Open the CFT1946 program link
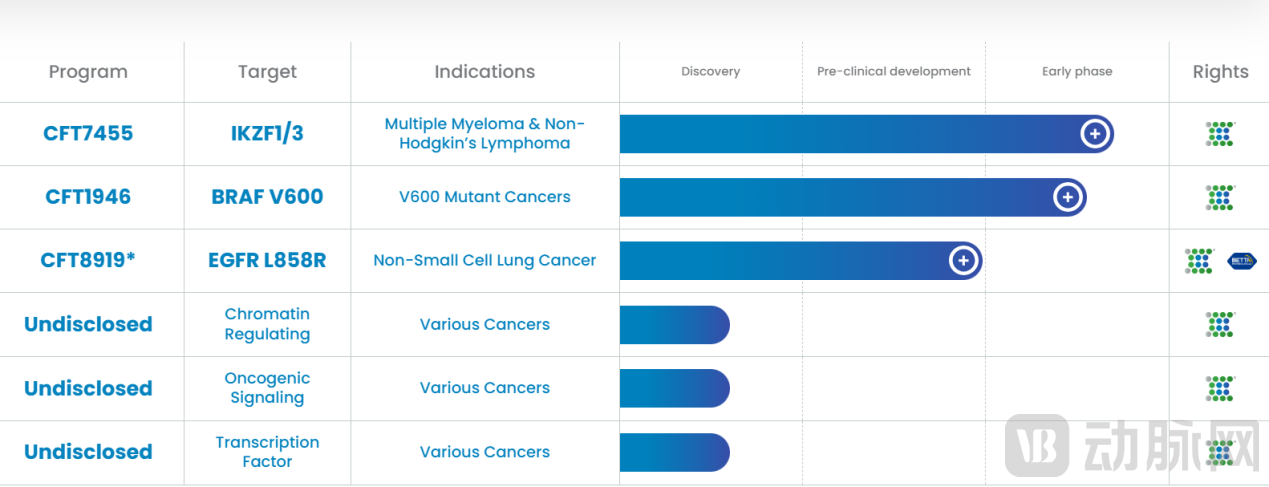Image resolution: width=1269 pixels, height=487 pixels. point(88,197)
